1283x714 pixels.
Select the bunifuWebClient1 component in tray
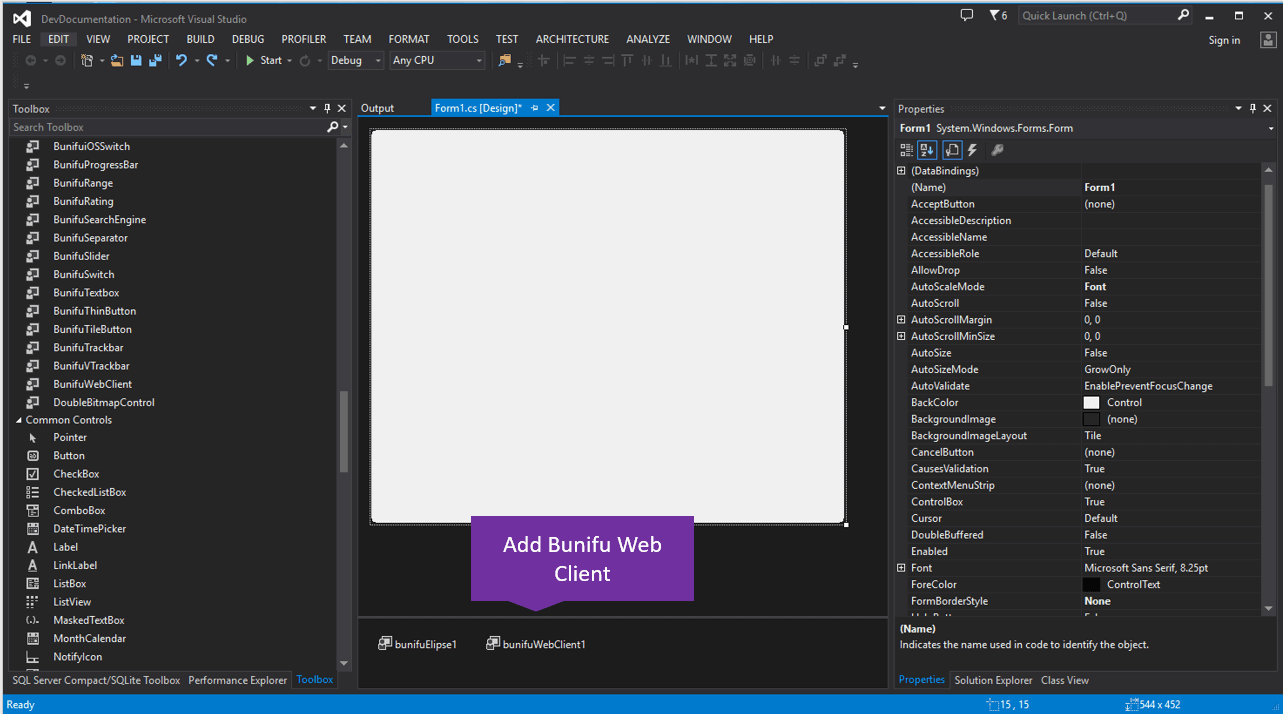point(536,644)
